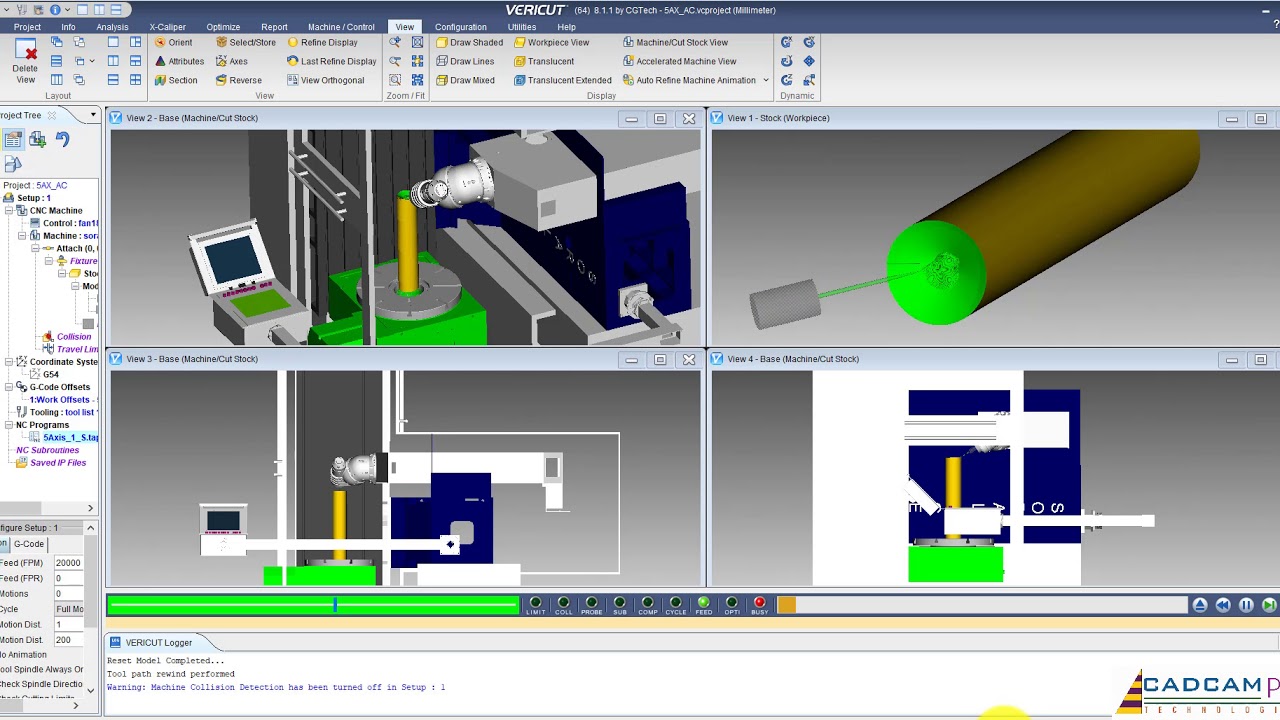
Task: Collapse the NC Programs node
Action: coord(9,425)
